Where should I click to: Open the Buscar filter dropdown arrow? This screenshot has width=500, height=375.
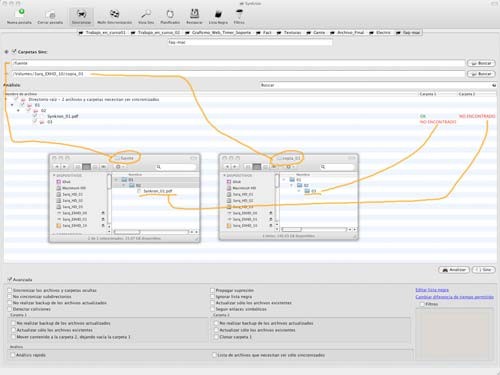pyautogui.click(x=494, y=85)
